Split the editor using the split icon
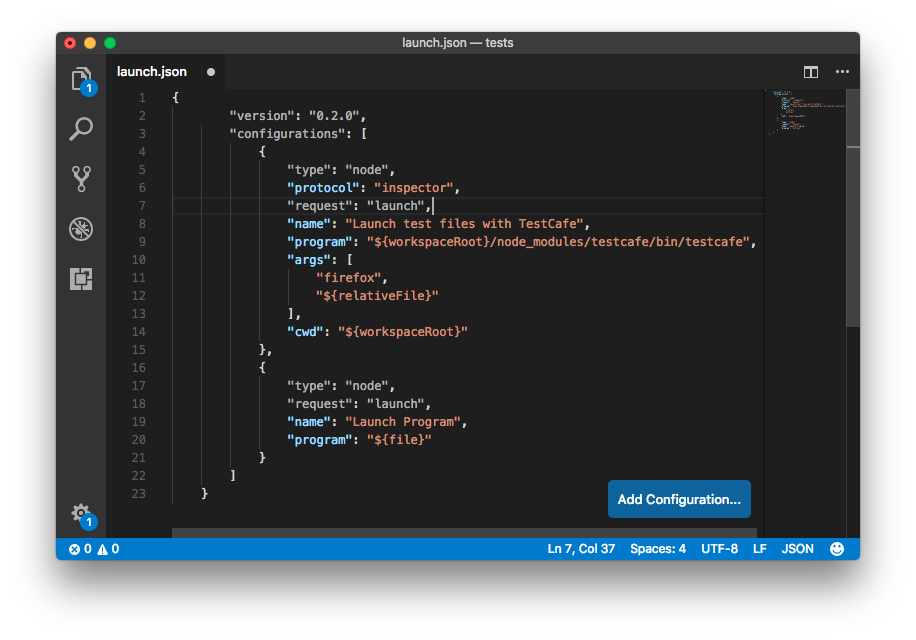 pos(809,72)
